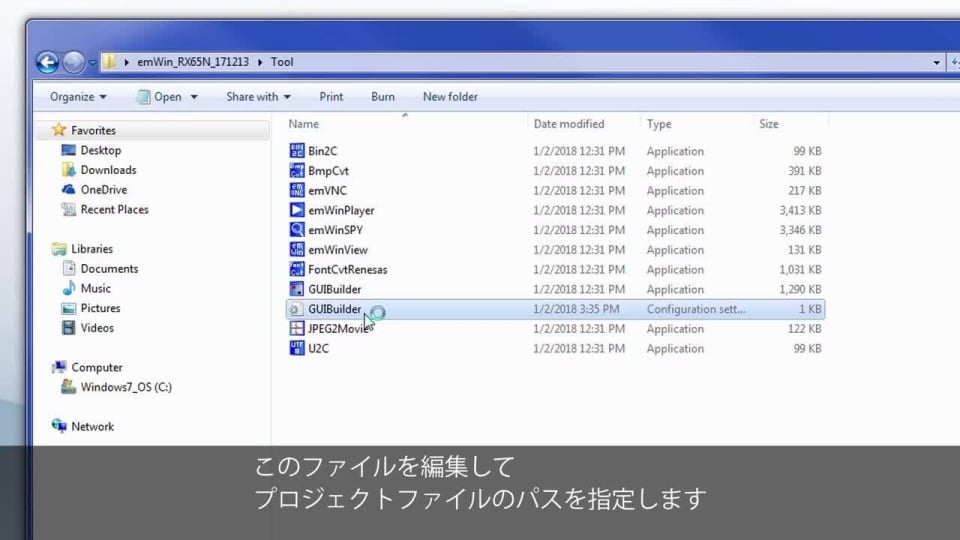Click the back navigation arrow button
This screenshot has height=540, width=960.
point(47,62)
